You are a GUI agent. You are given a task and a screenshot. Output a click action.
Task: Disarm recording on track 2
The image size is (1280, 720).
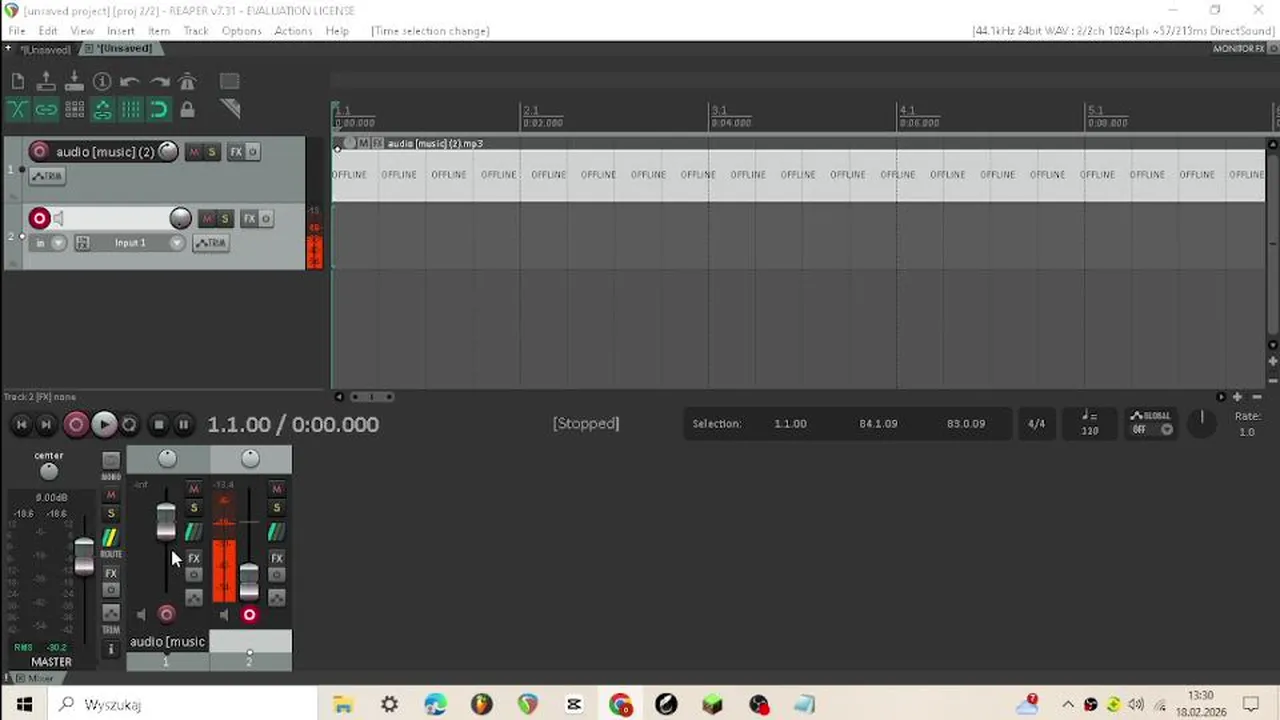coord(39,218)
